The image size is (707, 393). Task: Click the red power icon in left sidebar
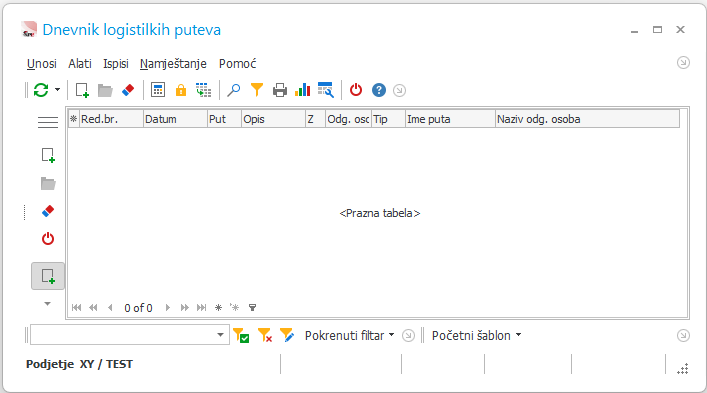click(48, 238)
